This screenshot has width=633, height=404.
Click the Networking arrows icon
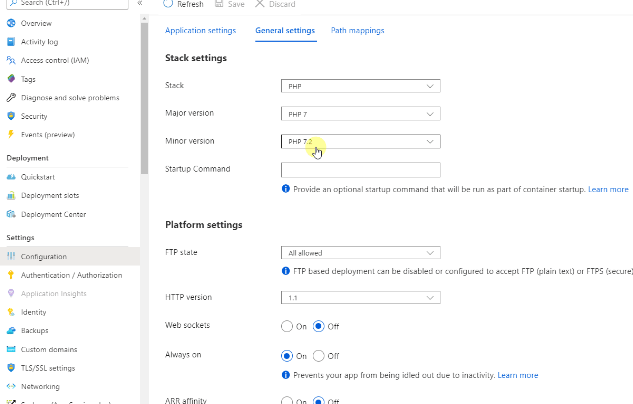click(x=11, y=386)
